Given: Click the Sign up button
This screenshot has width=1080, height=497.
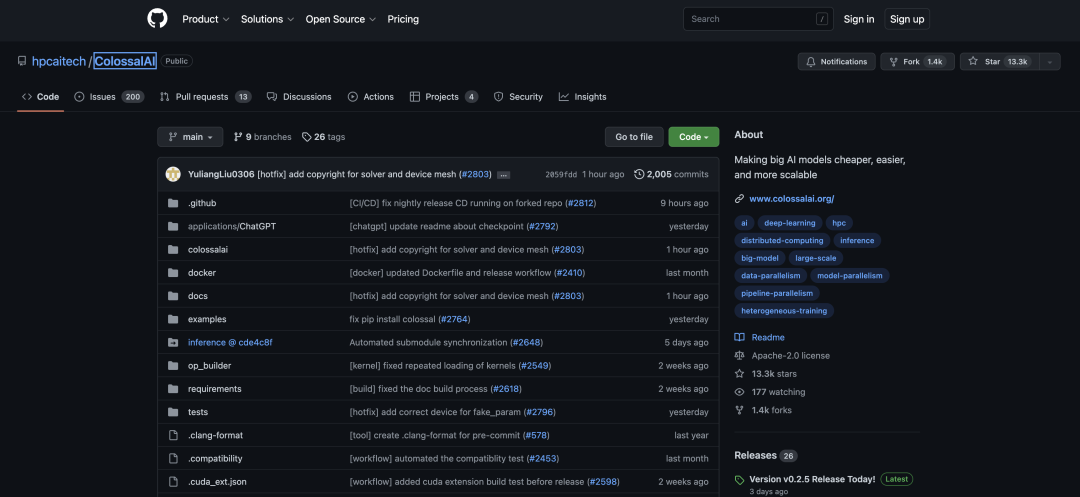Looking at the screenshot, I should [x=907, y=19].
